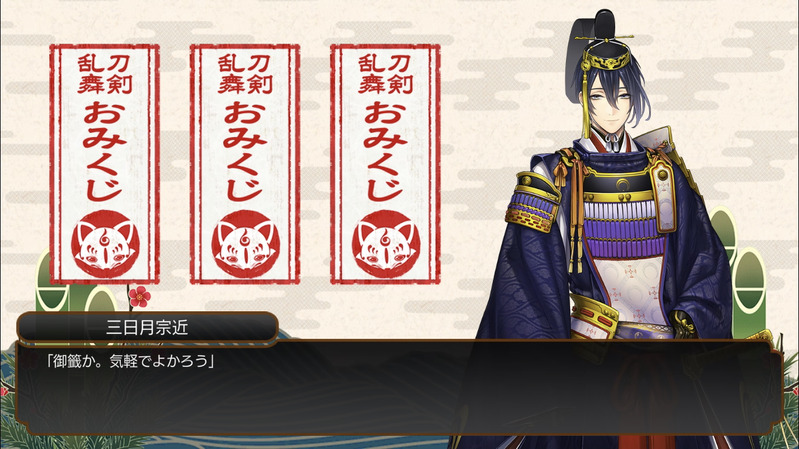Tap the fox mask emblem on left slip
The height and width of the screenshot is (449, 799).
[x=105, y=244]
